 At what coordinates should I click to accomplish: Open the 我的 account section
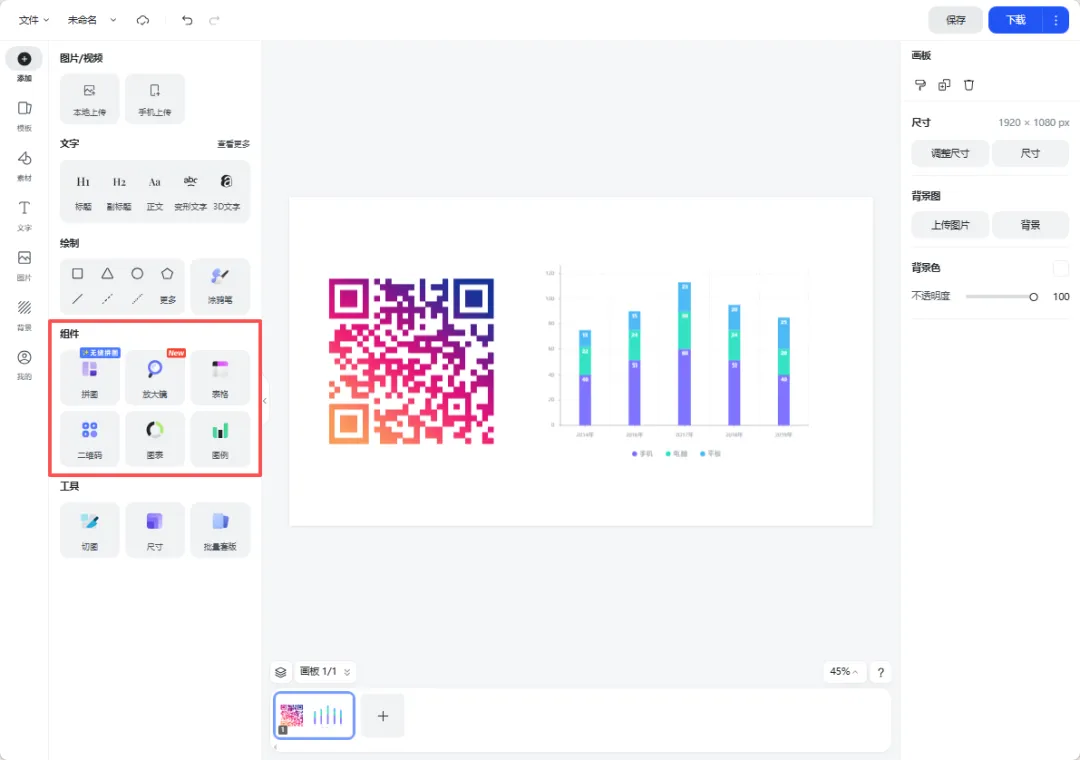24,364
